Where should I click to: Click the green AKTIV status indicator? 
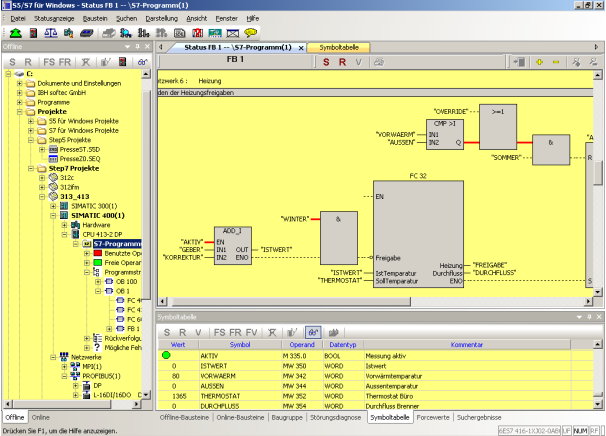click(166, 355)
